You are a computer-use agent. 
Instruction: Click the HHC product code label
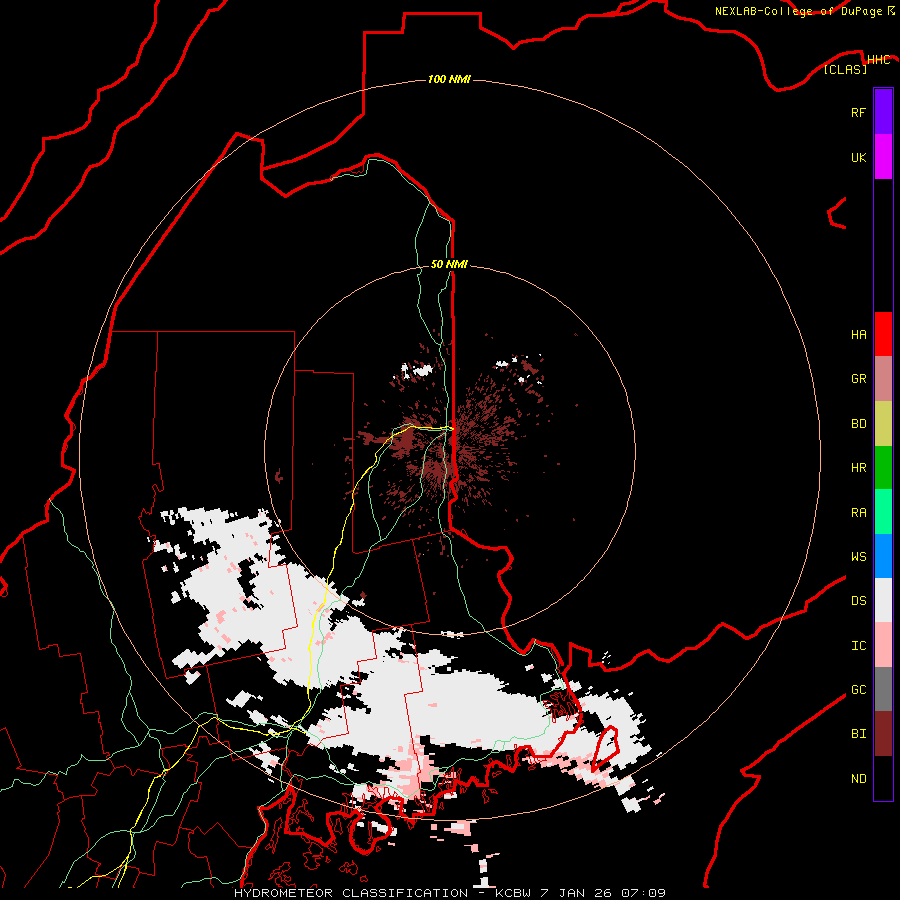point(878,59)
